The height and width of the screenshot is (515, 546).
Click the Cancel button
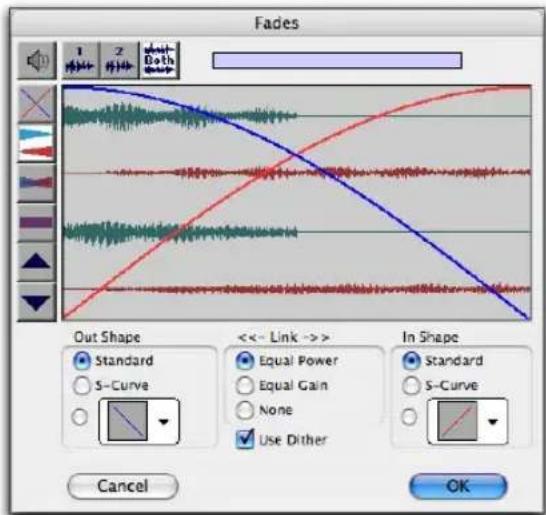(x=123, y=486)
